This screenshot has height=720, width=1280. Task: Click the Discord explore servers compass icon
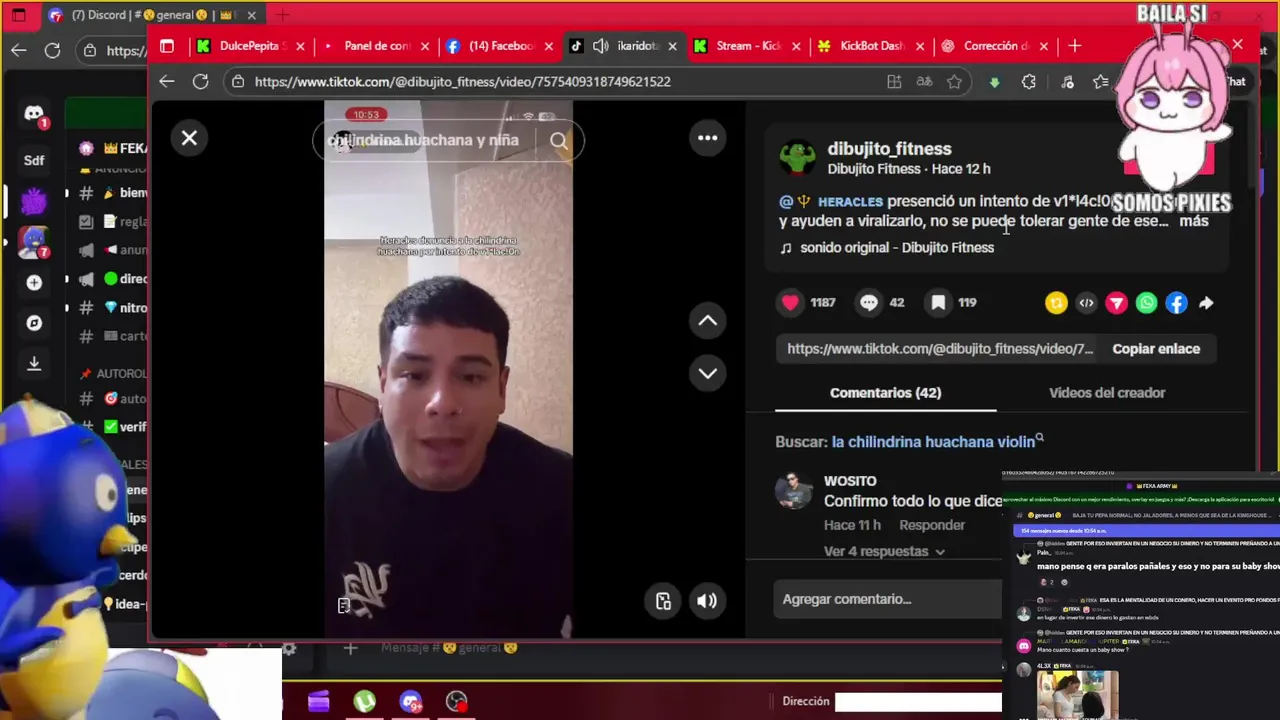(34, 323)
